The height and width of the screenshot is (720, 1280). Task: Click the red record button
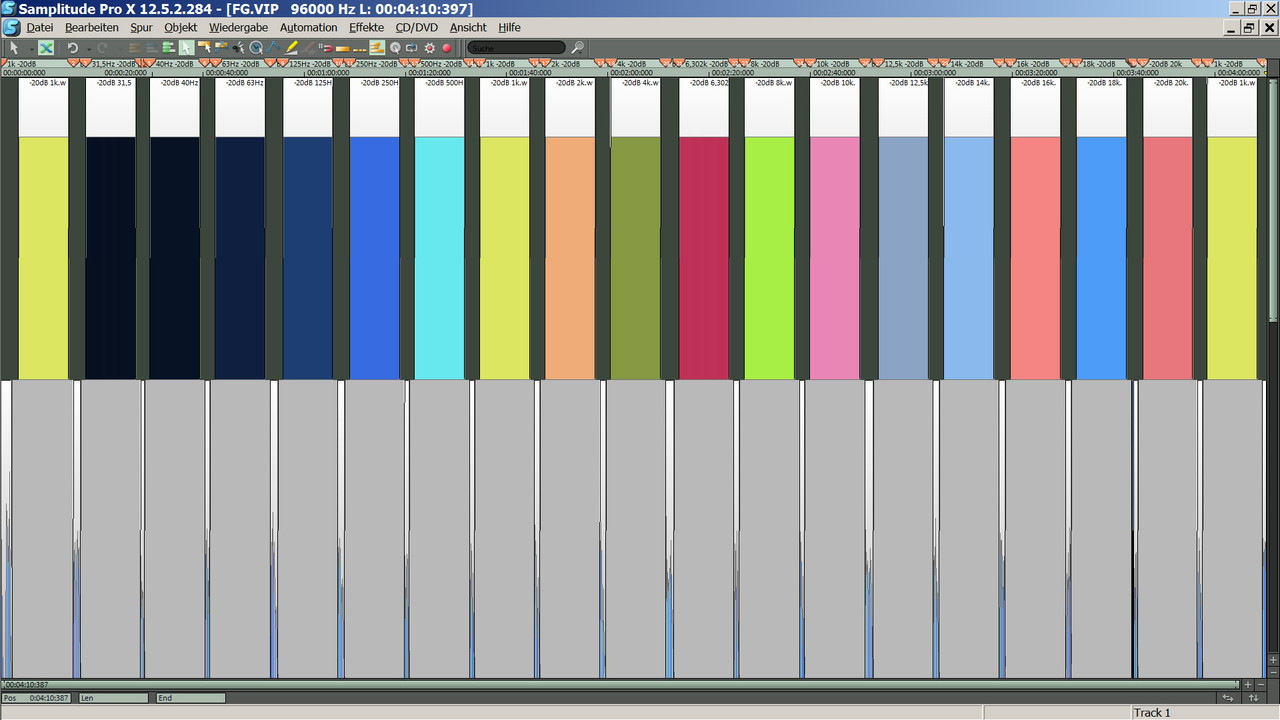point(446,47)
